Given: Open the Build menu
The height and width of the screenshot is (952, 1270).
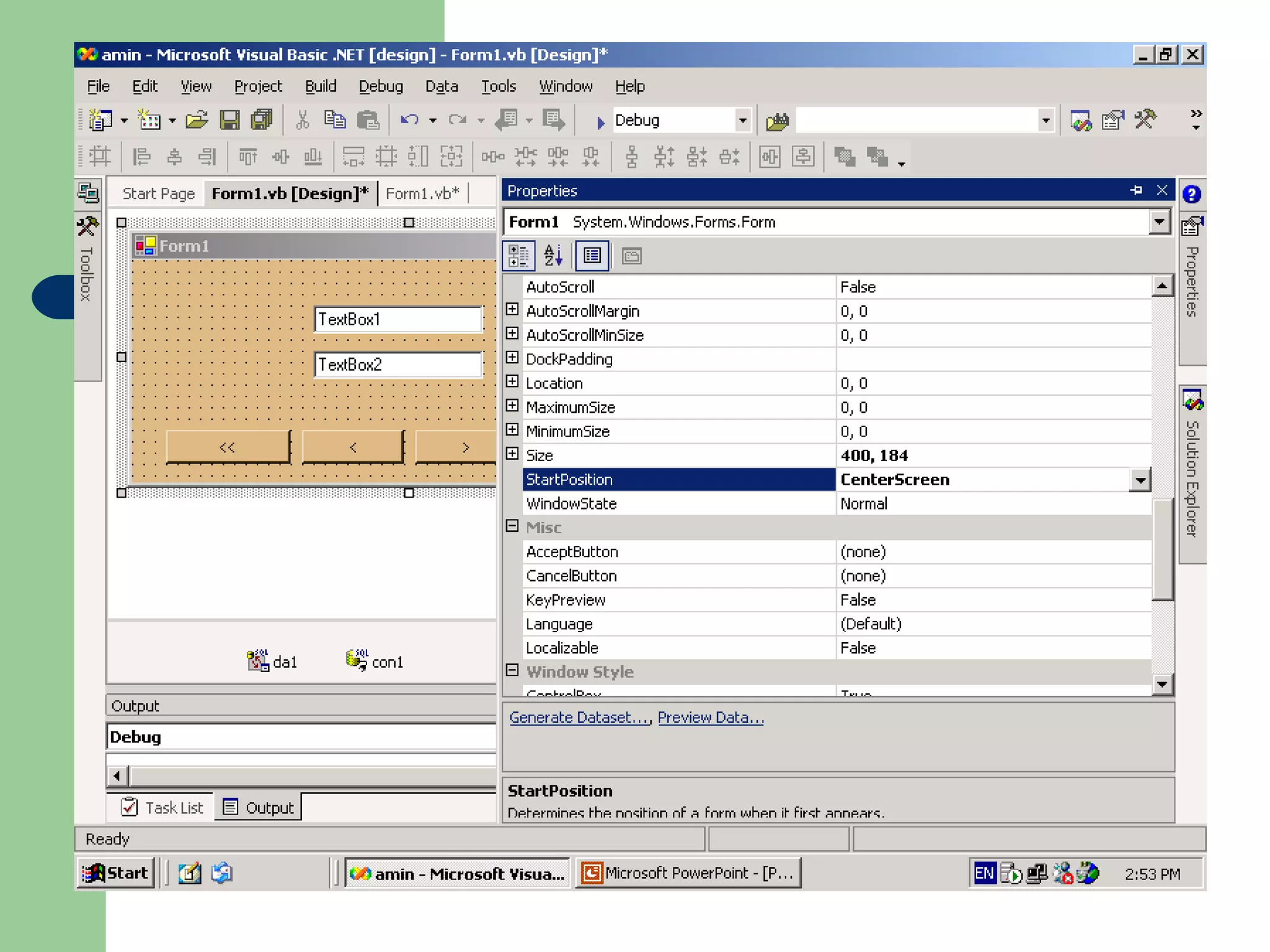Looking at the screenshot, I should pos(321,86).
